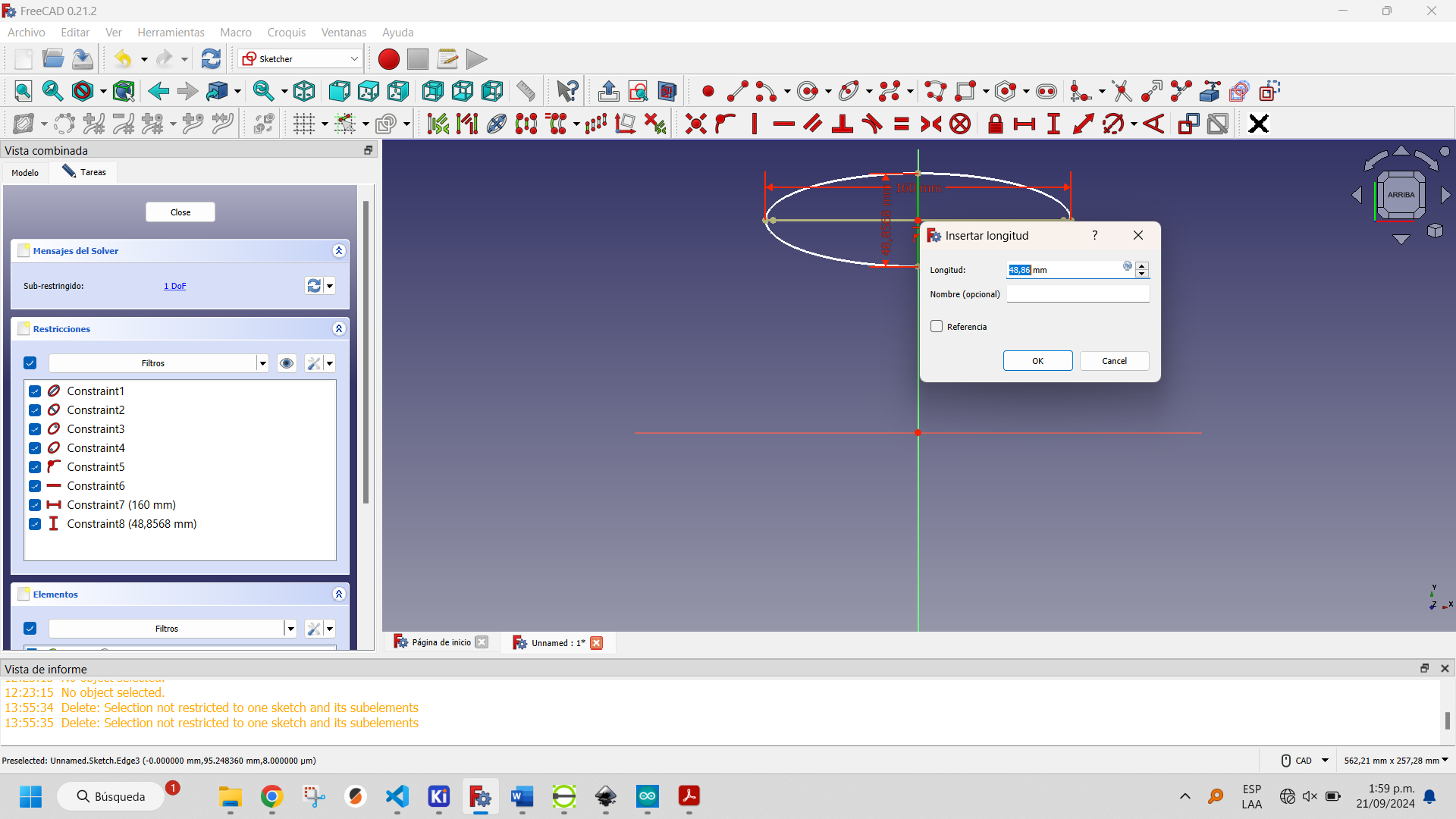The height and width of the screenshot is (819, 1456).
Task: Expand the Elementos panel
Action: (x=339, y=594)
